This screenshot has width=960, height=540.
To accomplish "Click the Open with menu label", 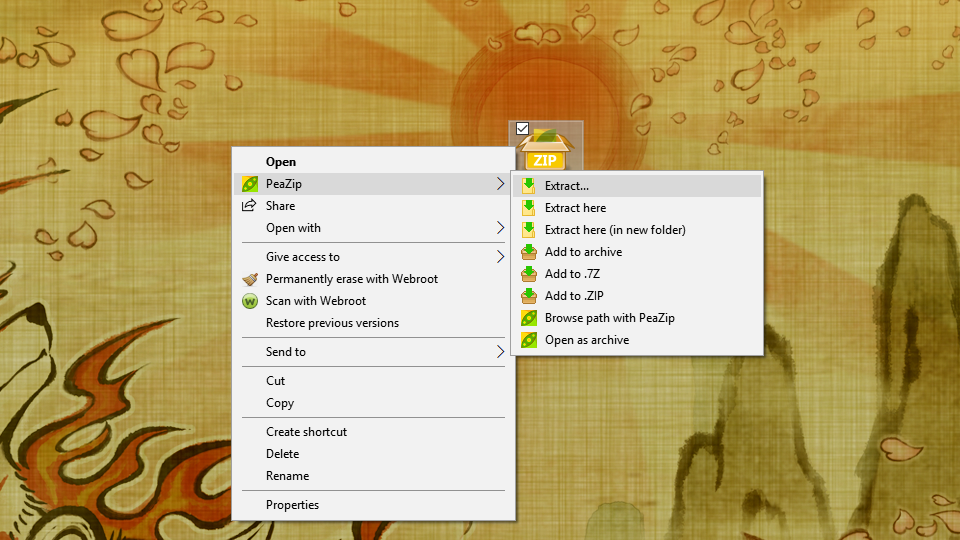I will [x=293, y=228].
